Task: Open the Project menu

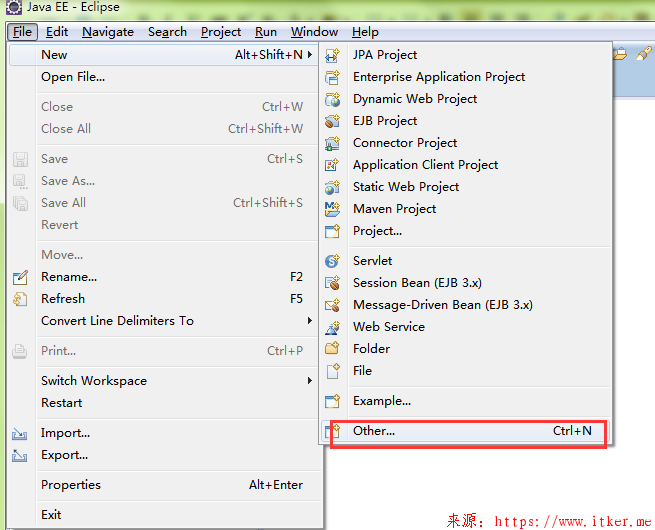Action: click(221, 32)
